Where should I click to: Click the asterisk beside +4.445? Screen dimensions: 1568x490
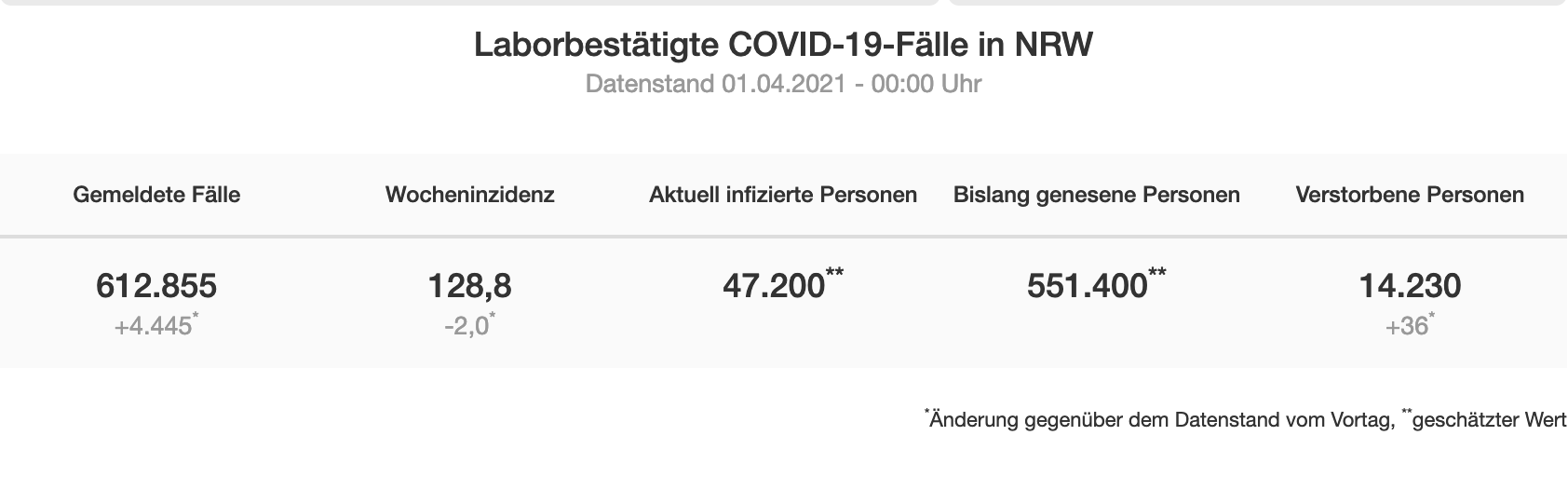click(196, 320)
